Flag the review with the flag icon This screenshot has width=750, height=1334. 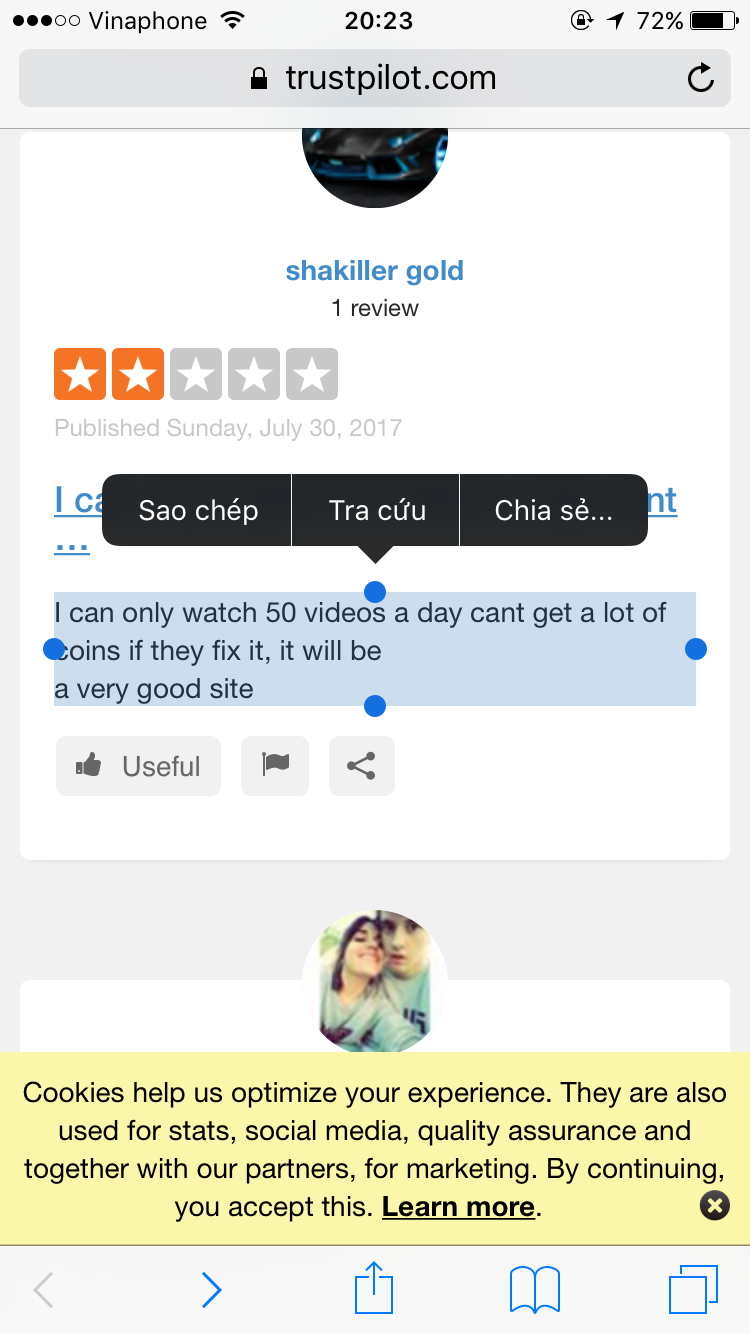[275, 766]
